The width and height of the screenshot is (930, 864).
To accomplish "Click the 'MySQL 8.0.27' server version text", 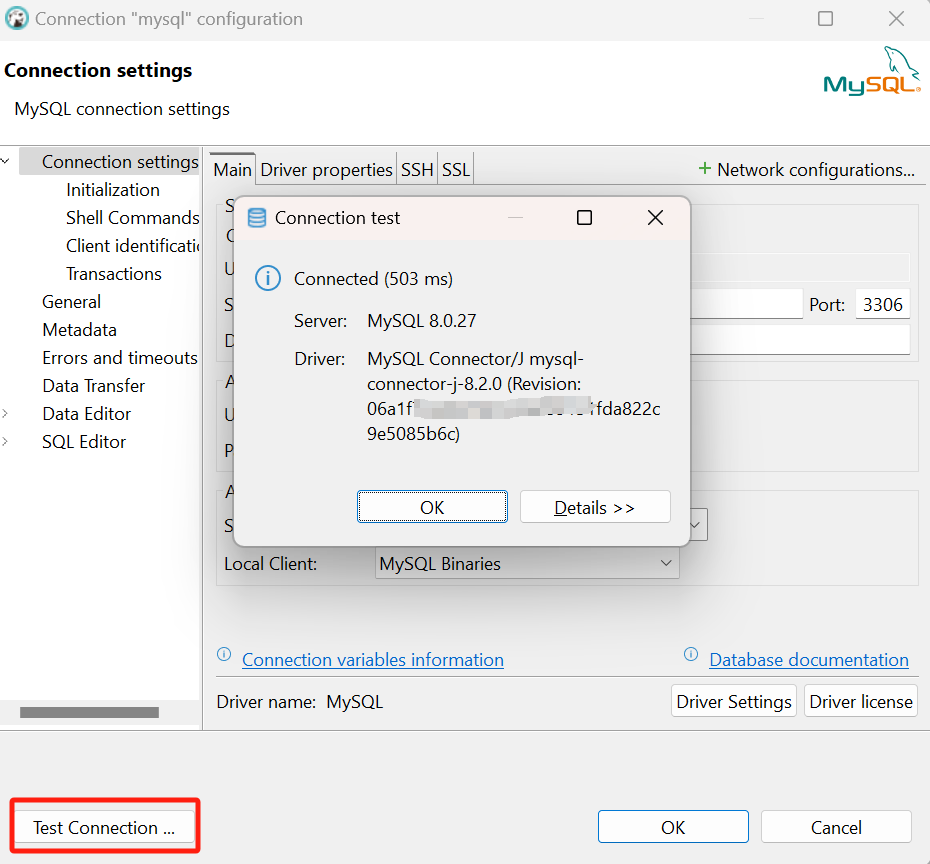I will (422, 321).
